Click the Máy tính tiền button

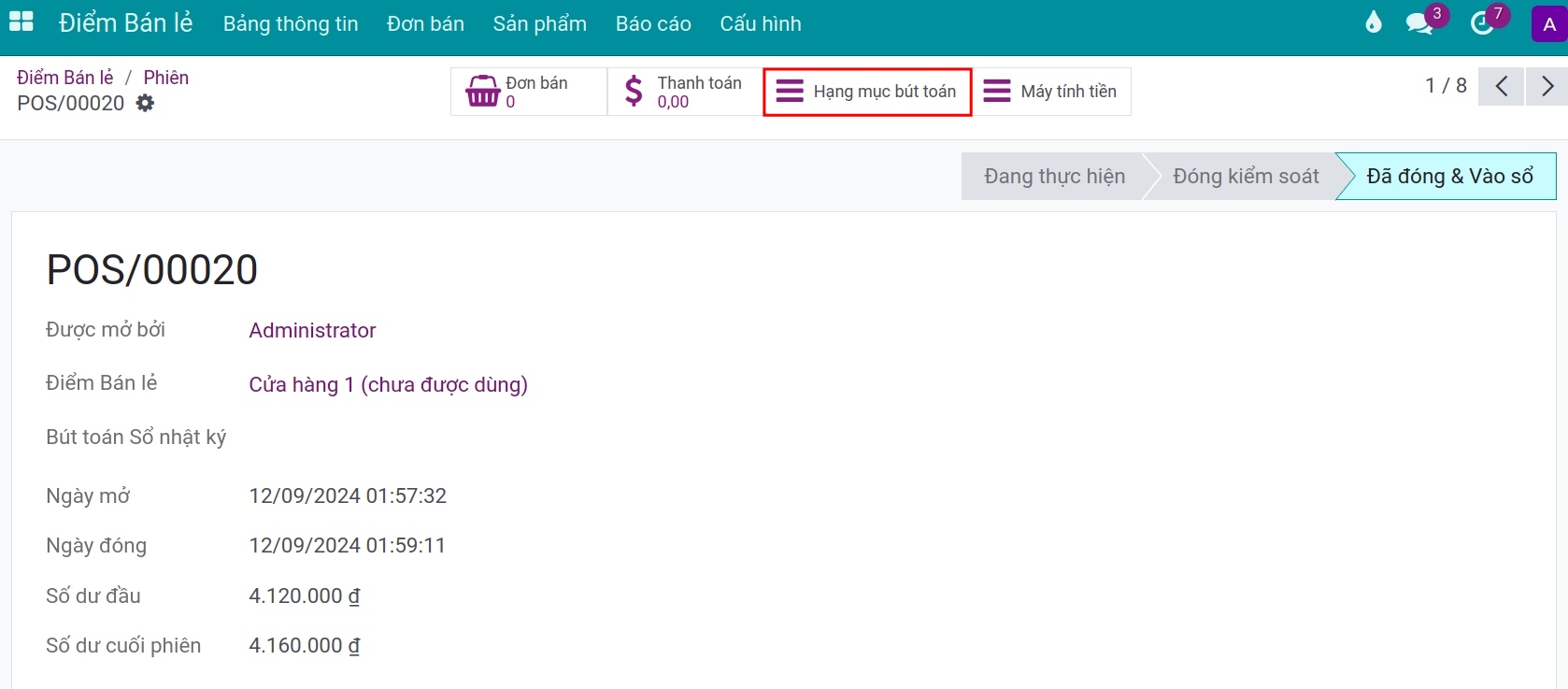click(1050, 92)
